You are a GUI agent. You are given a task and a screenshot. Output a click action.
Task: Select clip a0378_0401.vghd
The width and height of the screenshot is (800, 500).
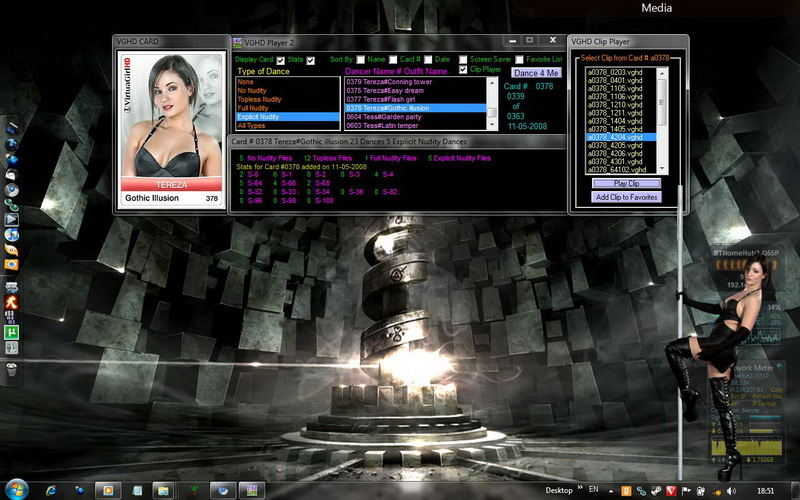pos(621,80)
